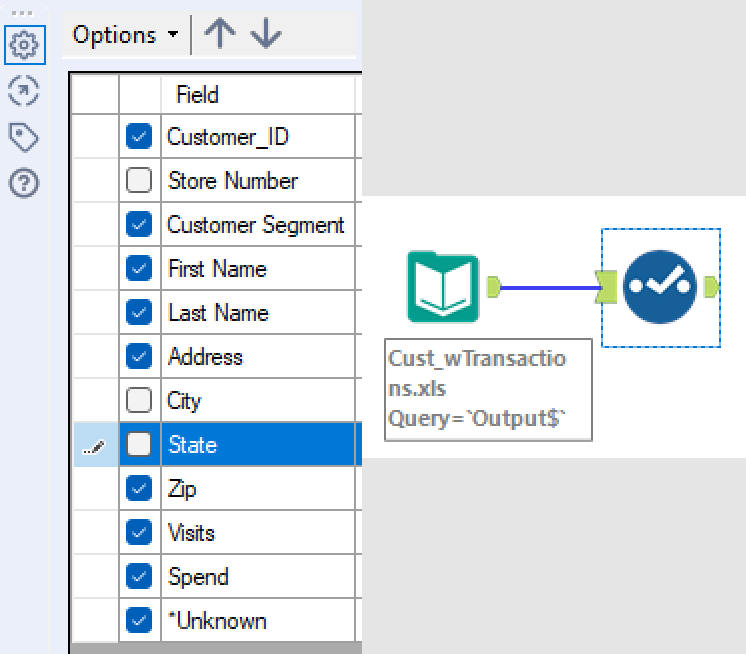Open the Navigation arrows icon tab
The image size is (746, 654).
coord(23,91)
